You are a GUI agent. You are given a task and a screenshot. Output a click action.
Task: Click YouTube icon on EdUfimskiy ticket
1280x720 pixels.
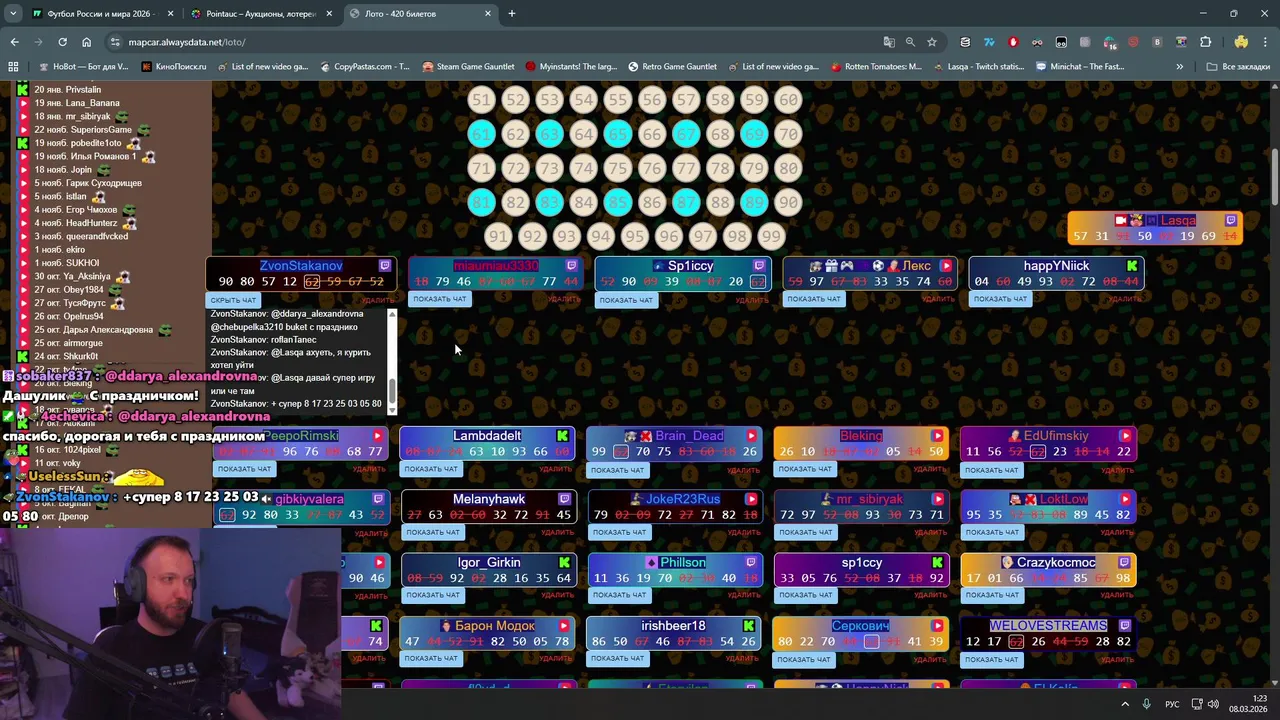click(x=1125, y=436)
